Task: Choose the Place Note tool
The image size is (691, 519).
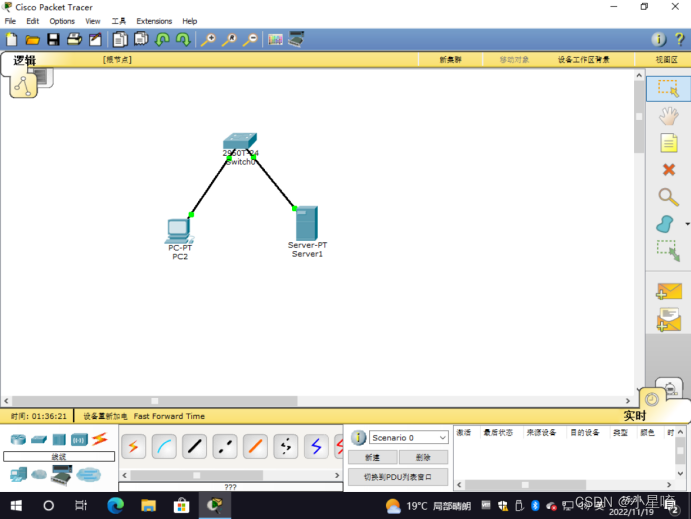Action: pyautogui.click(x=669, y=143)
